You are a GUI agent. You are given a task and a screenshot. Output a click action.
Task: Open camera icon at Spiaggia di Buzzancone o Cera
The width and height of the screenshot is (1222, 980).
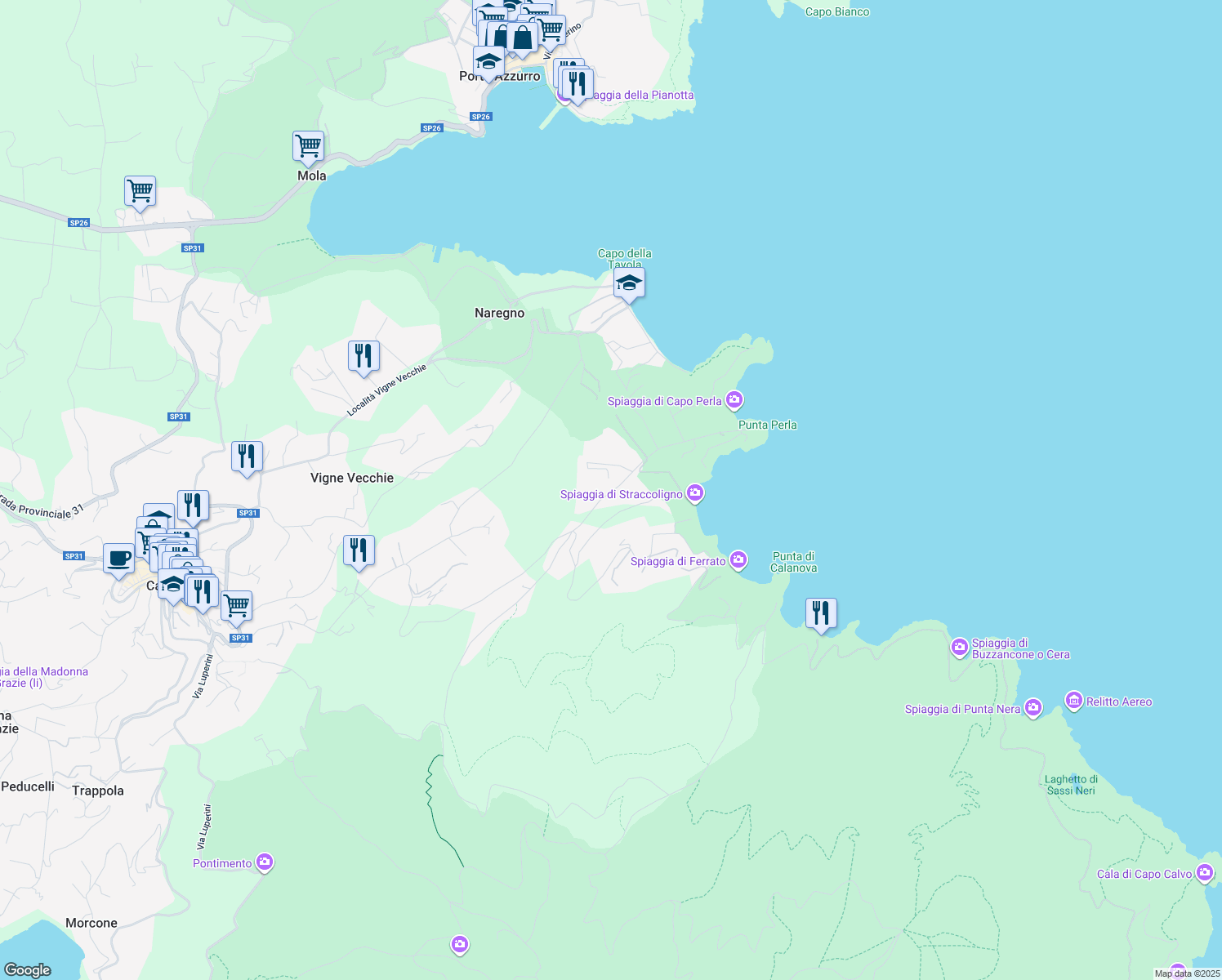[960, 648]
